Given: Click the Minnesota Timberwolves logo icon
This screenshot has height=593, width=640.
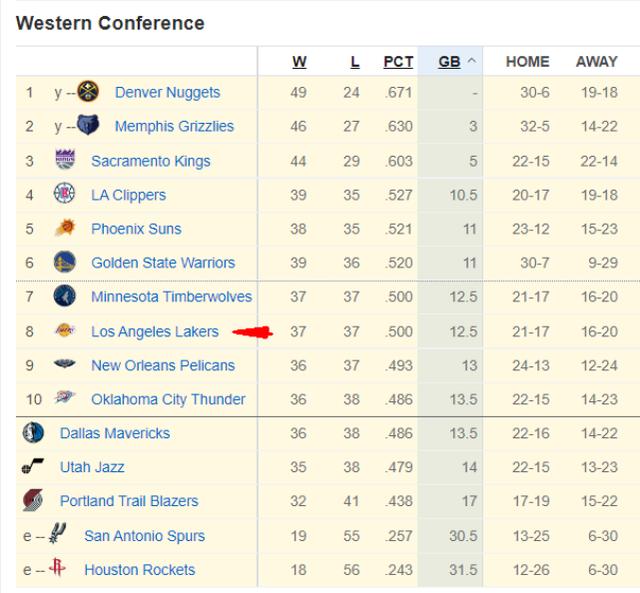Looking at the screenshot, I should point(65,296).
